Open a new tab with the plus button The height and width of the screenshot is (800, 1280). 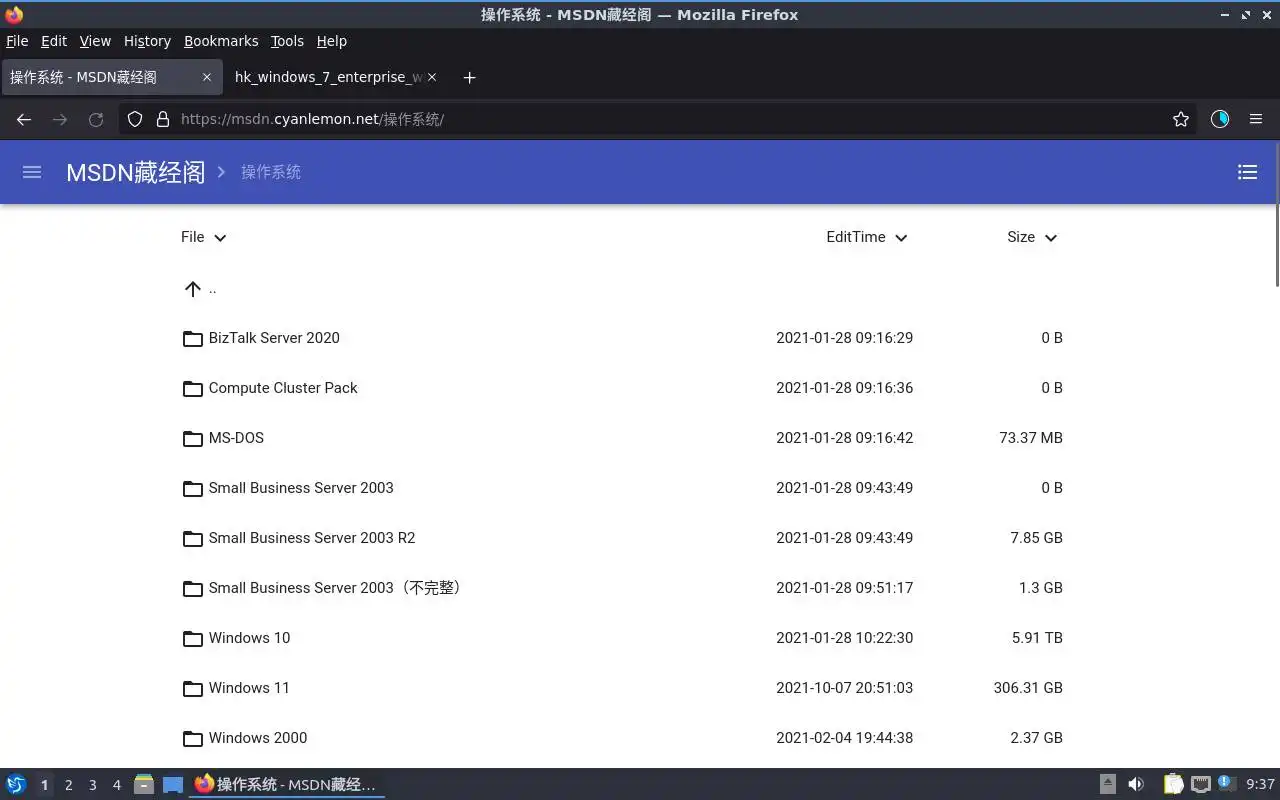tap(469, 77)
